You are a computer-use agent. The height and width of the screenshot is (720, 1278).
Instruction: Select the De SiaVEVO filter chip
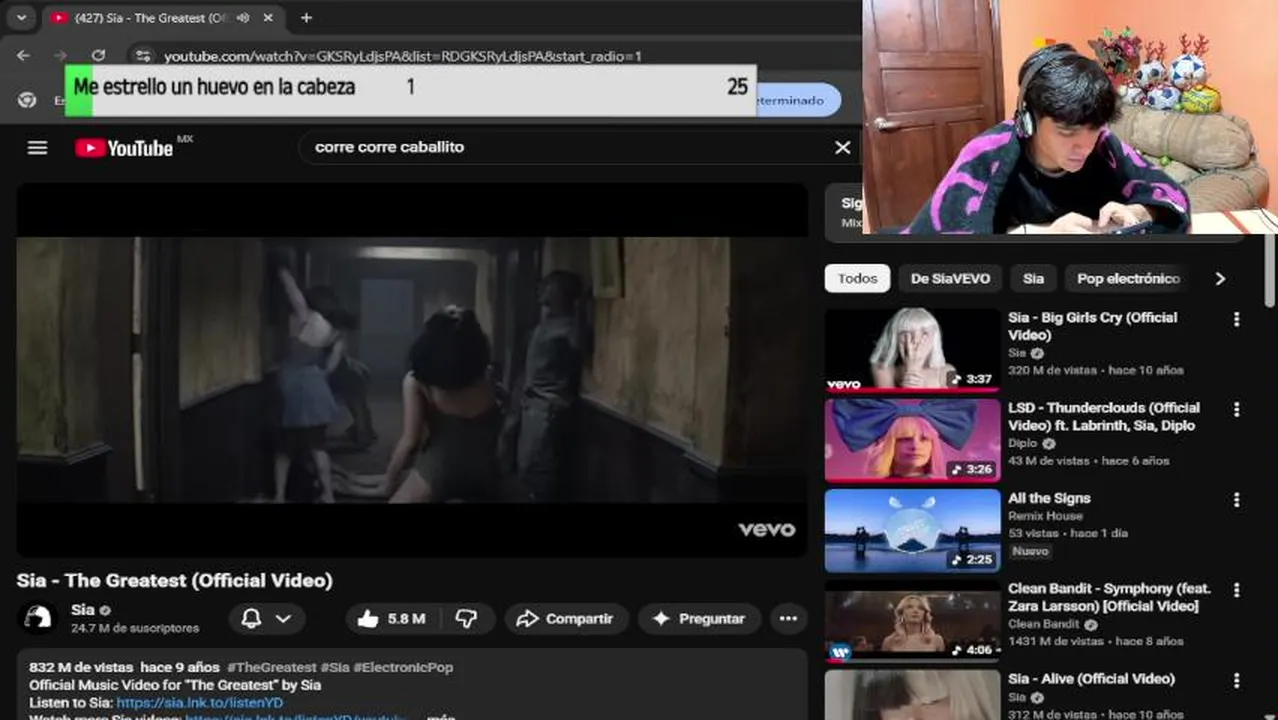[950, 279]
